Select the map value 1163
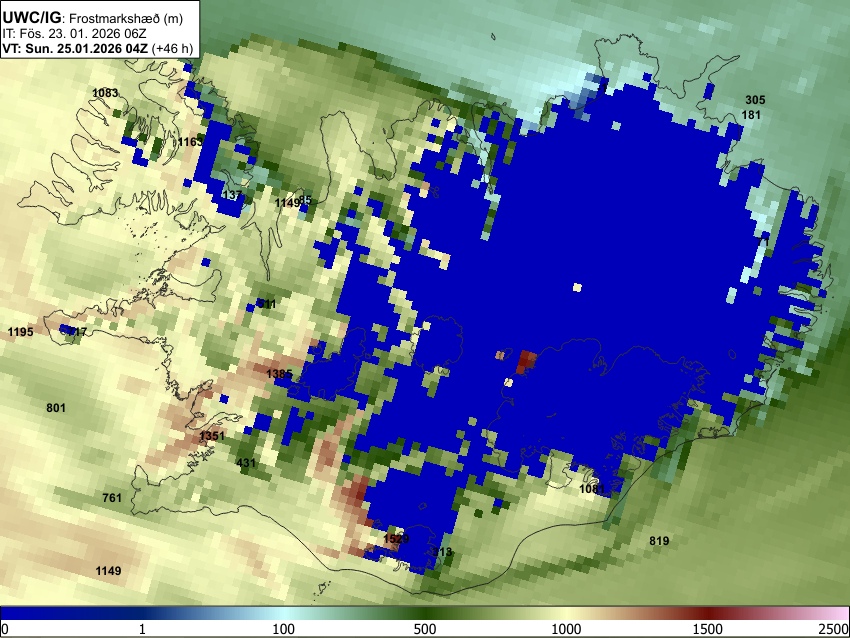 click(190, 142)
